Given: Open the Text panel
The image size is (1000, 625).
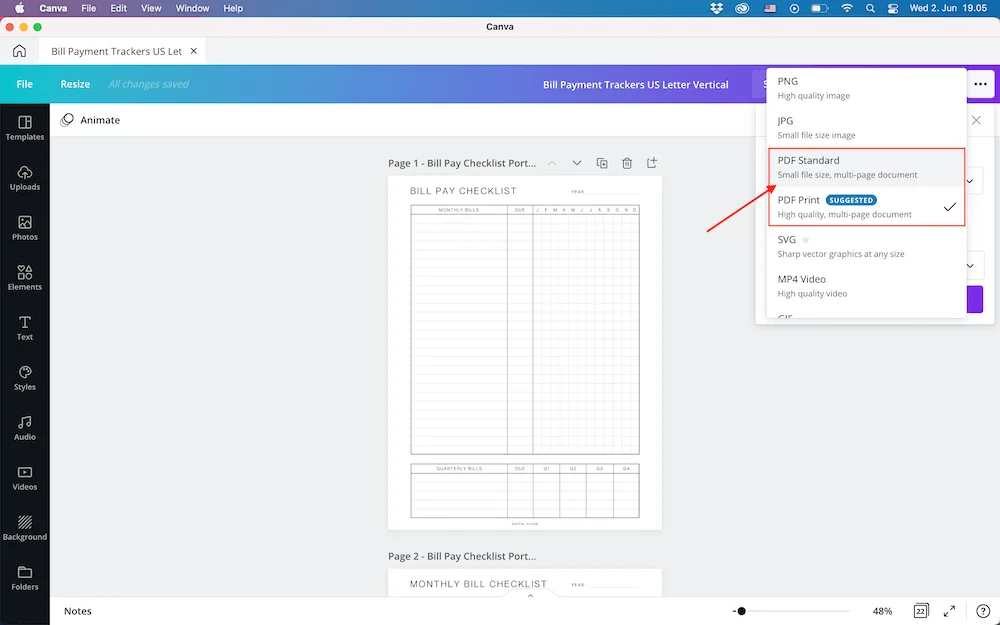Looking at the screenshot, I should (x=25, y=327).
